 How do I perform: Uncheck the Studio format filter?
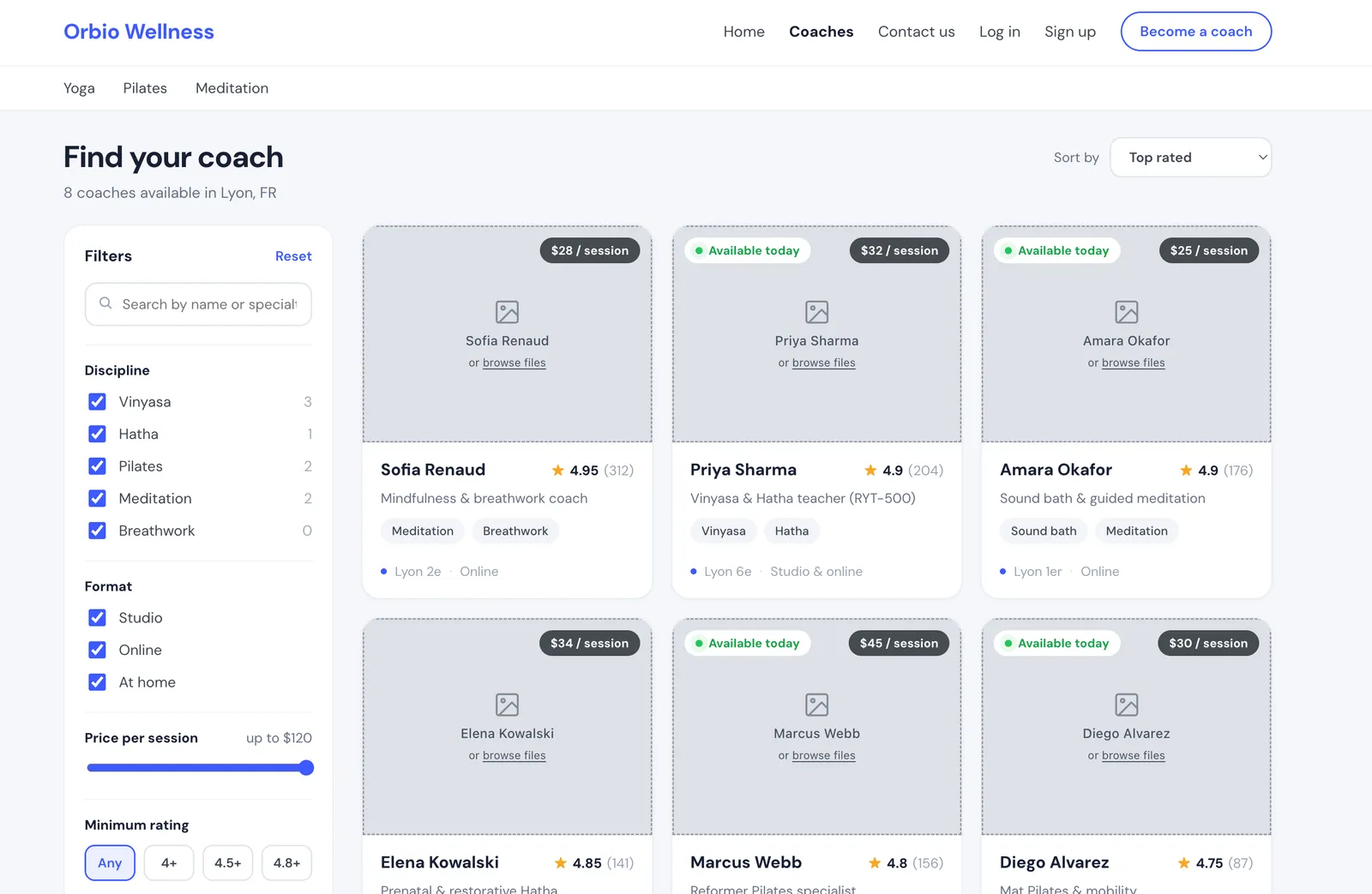[x=98, y=618]
